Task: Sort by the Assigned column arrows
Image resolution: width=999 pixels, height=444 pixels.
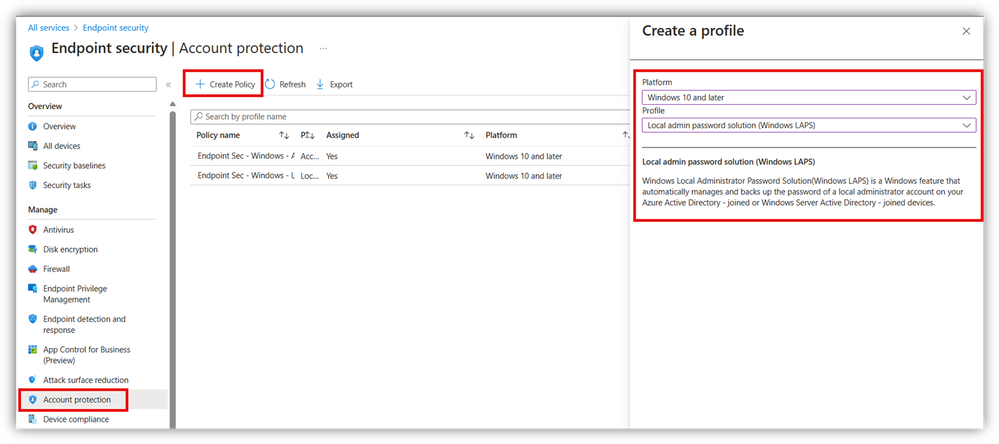Action: click(x=469, y=135)
